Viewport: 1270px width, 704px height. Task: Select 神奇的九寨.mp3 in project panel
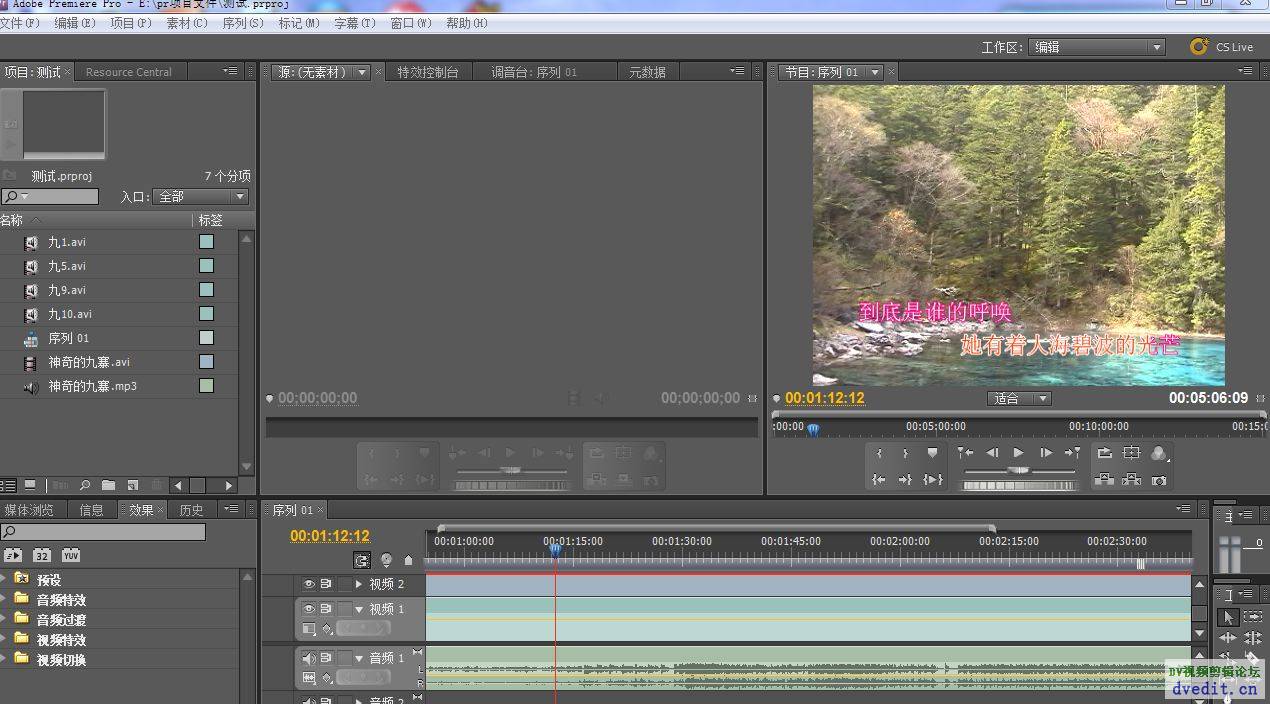92,386
